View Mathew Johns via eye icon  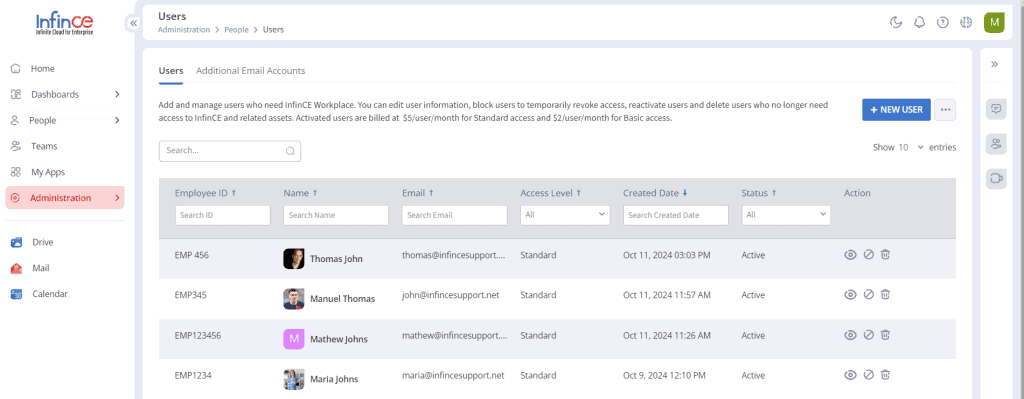[850, 335]
